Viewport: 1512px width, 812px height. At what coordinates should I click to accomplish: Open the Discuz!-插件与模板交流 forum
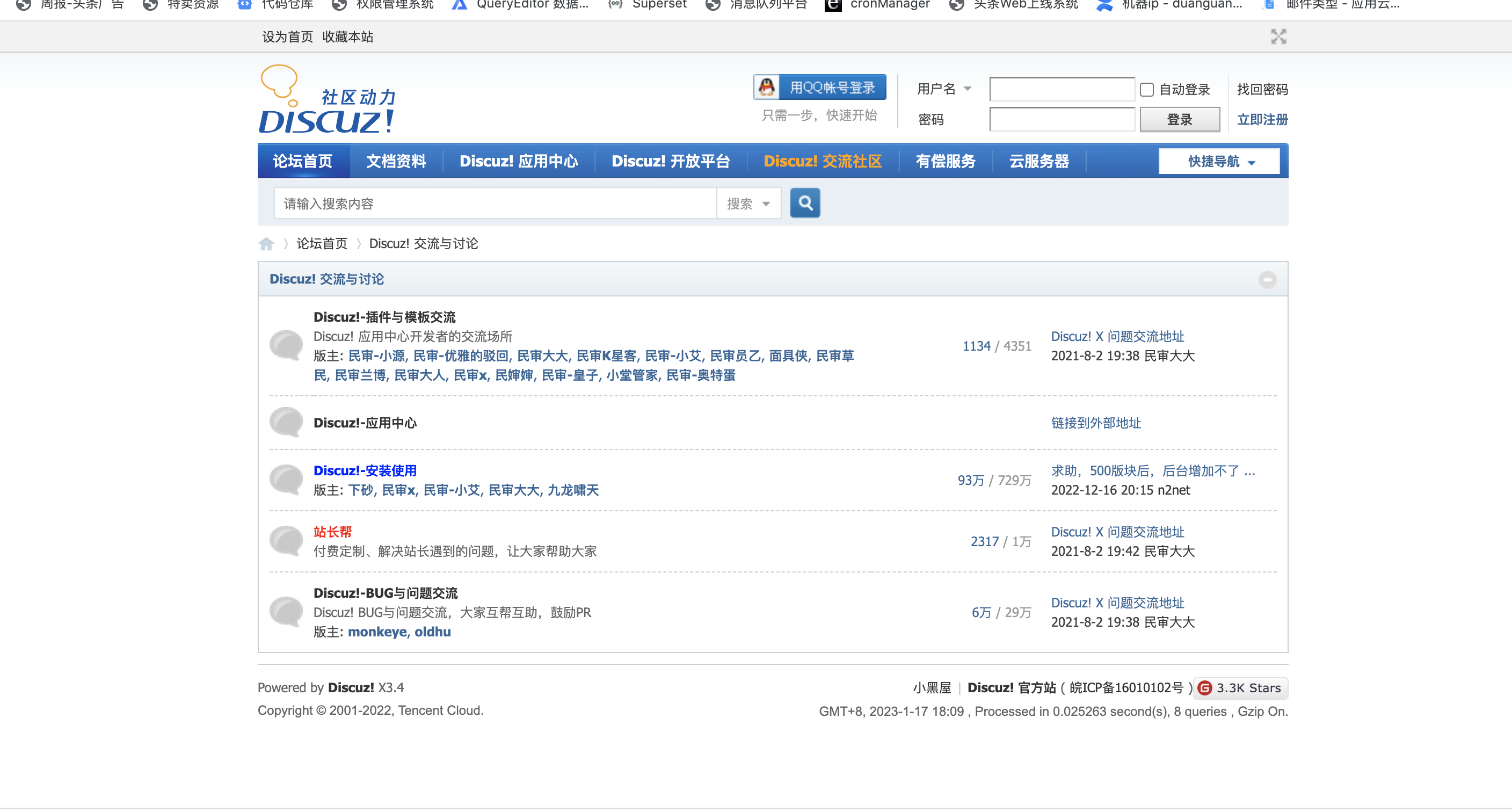(384, 317)
